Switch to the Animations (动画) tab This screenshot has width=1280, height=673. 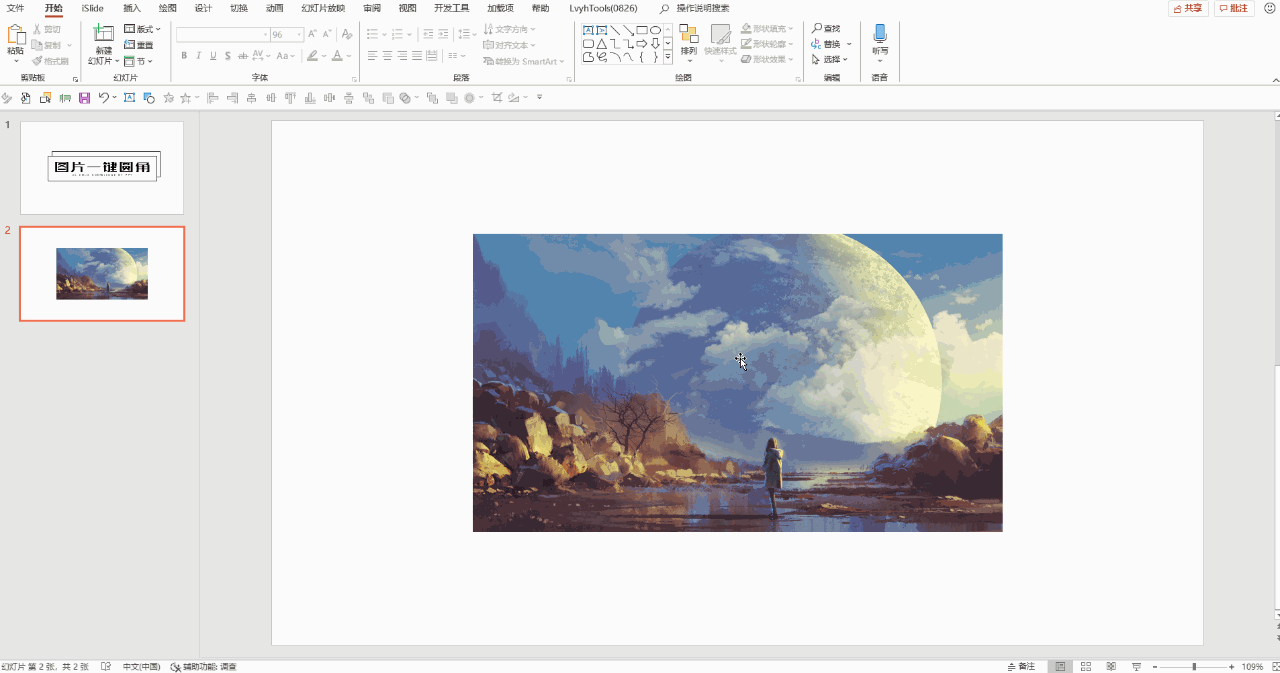point(274,8)
